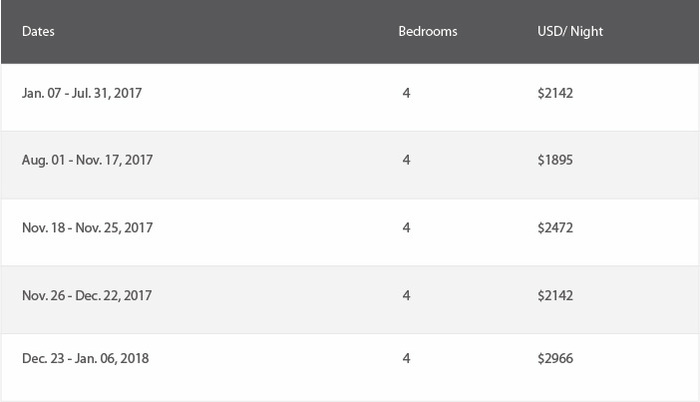This screenshot has height=402, width=700.
Task: Click bedroom count in the Jan. 07 row
Action: tap(406, 93)
